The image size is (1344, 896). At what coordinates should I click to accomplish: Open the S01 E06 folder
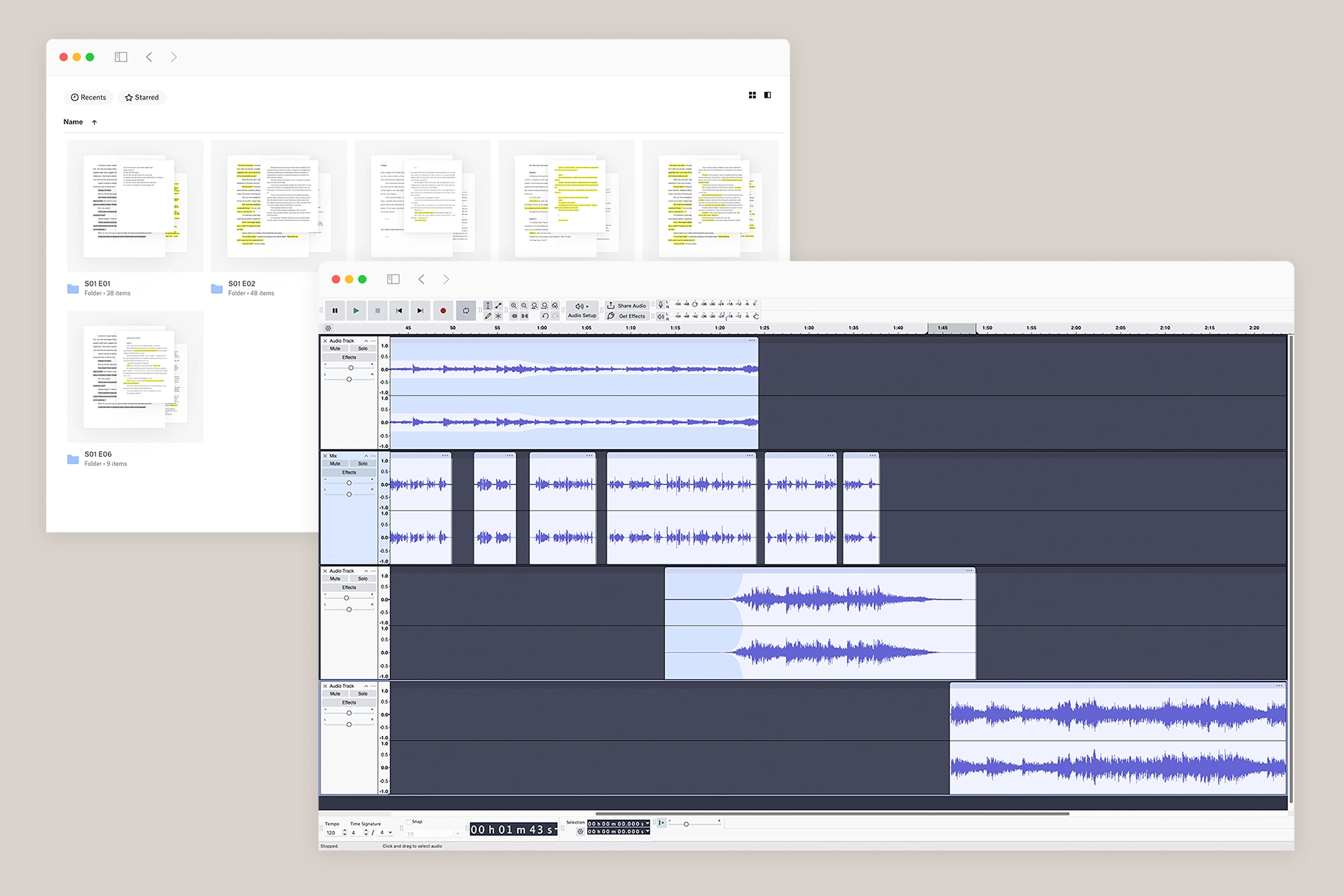pos(134,390)
